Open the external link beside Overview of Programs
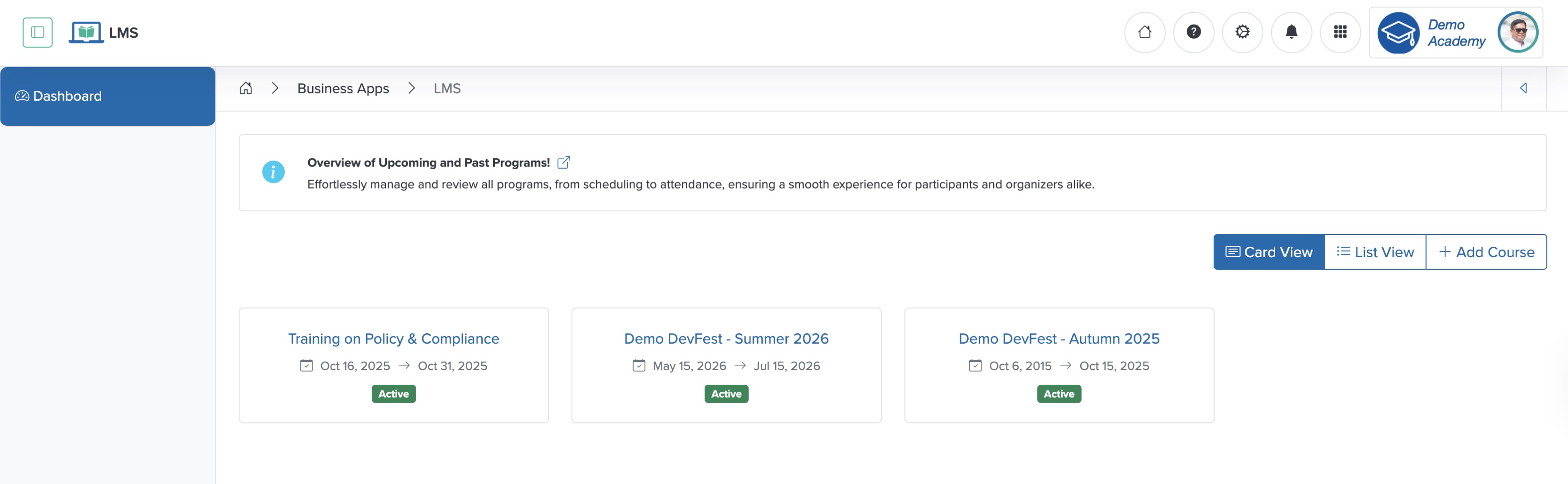The image size is (1568, 484). point(563,162)
